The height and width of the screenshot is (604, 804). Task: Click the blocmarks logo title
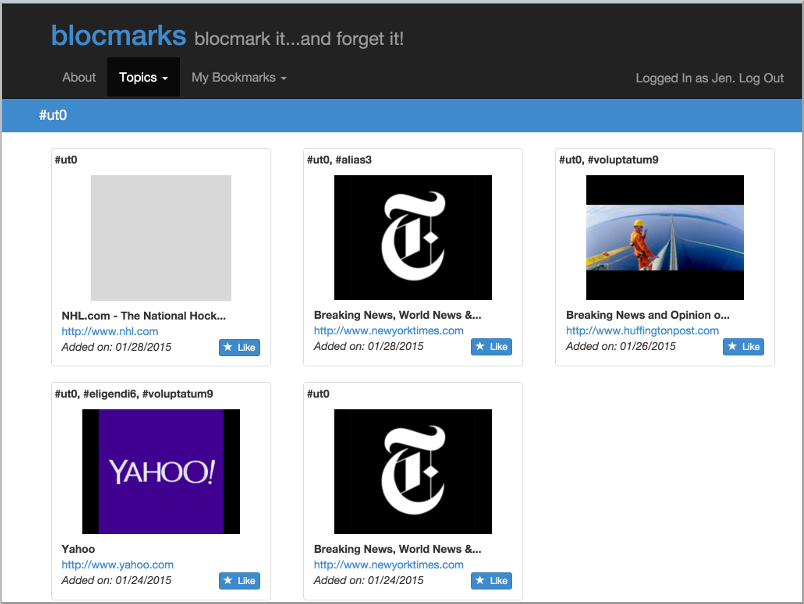click(118, 35)
